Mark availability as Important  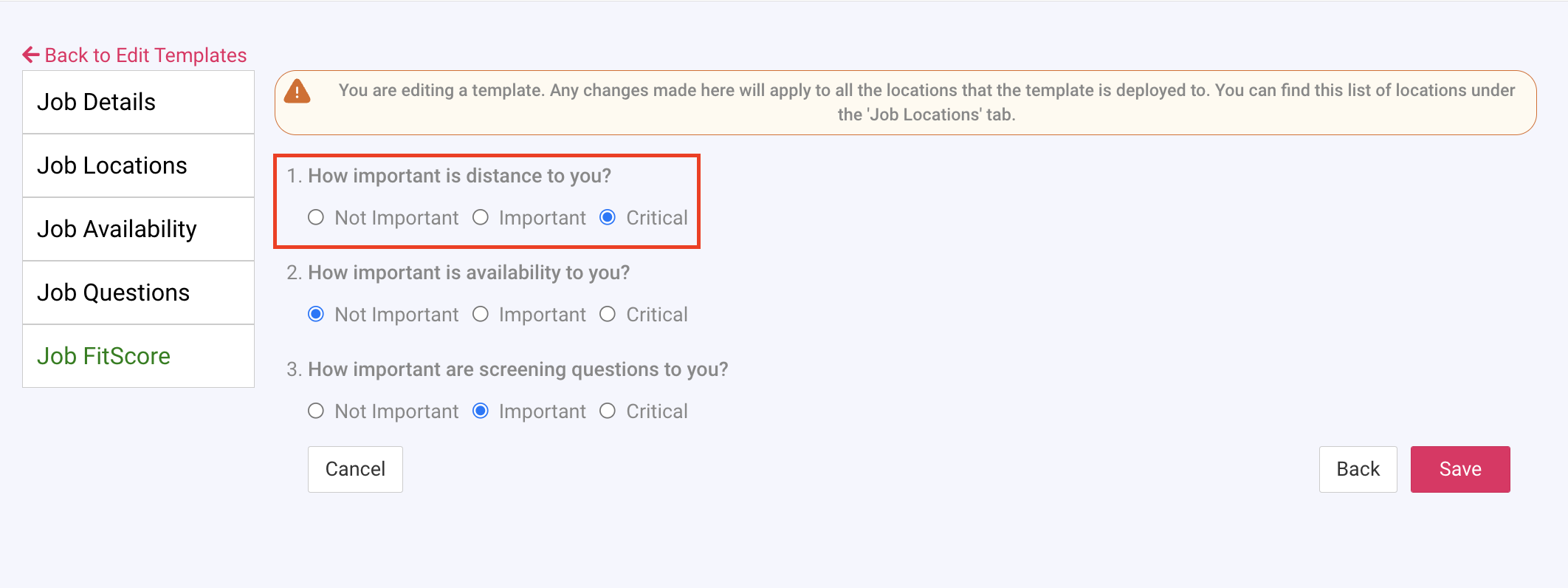point(481,314)
